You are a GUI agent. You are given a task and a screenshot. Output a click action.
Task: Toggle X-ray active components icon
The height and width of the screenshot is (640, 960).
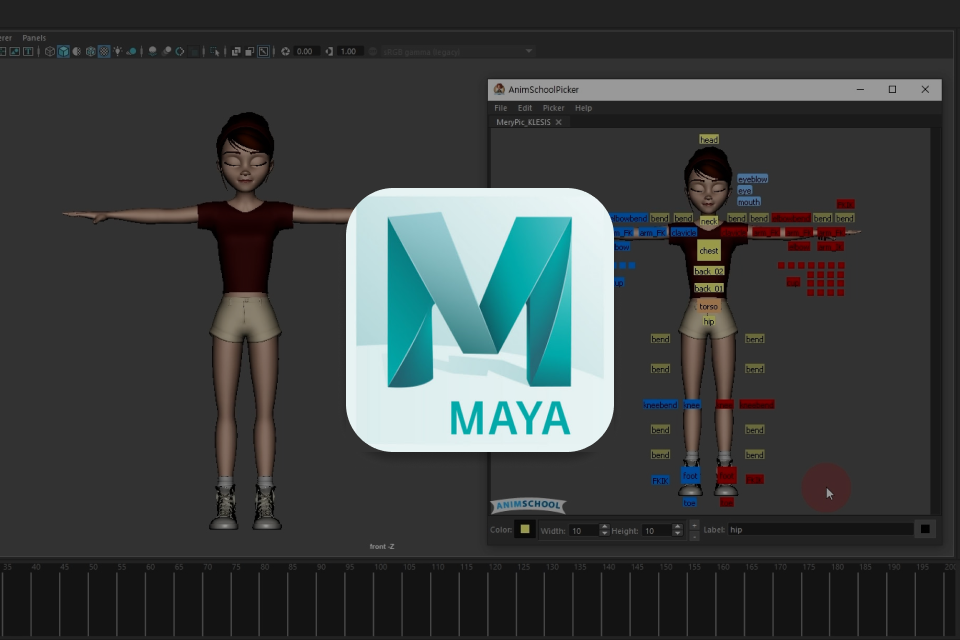250,51
